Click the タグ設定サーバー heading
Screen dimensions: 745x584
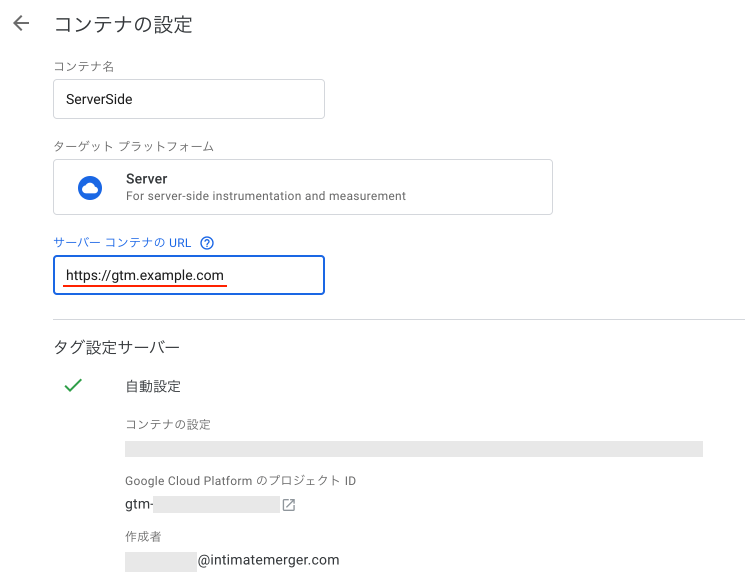[x=117, y=347]
